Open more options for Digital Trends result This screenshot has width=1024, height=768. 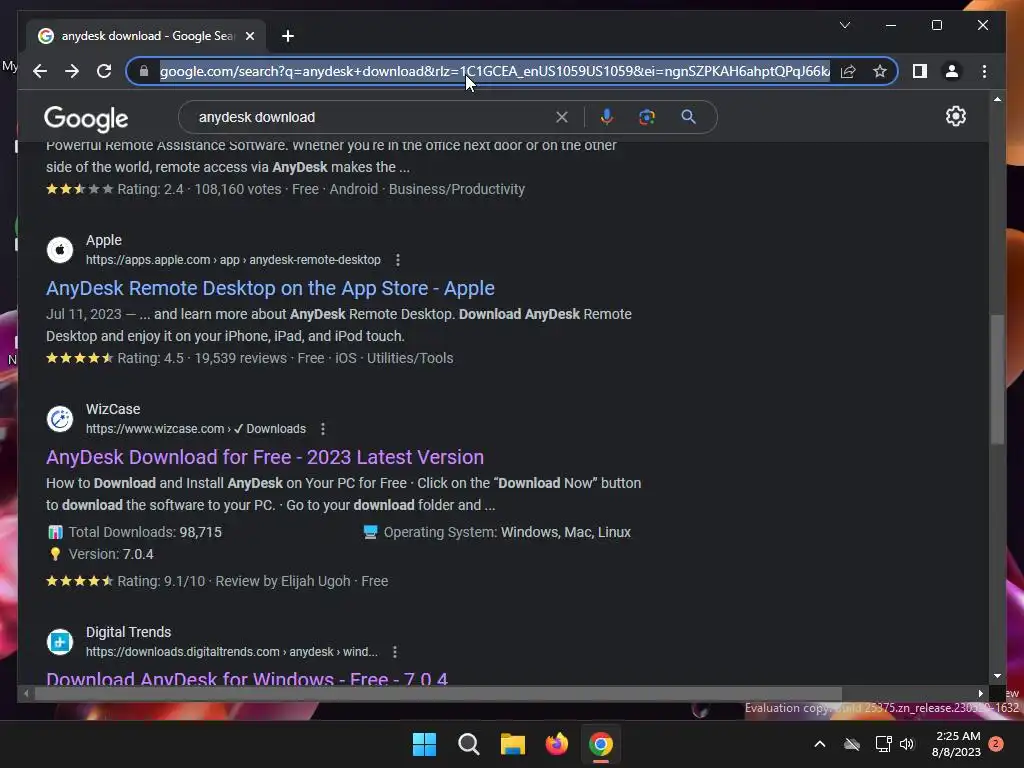[x=394, y=652]
